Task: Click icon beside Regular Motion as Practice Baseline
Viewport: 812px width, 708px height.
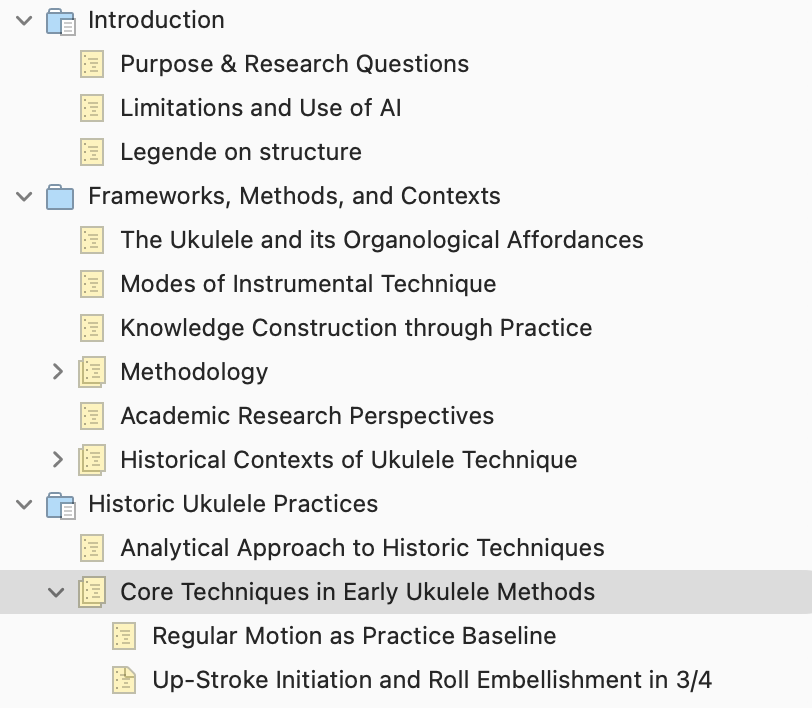Action: coord(124,636)
